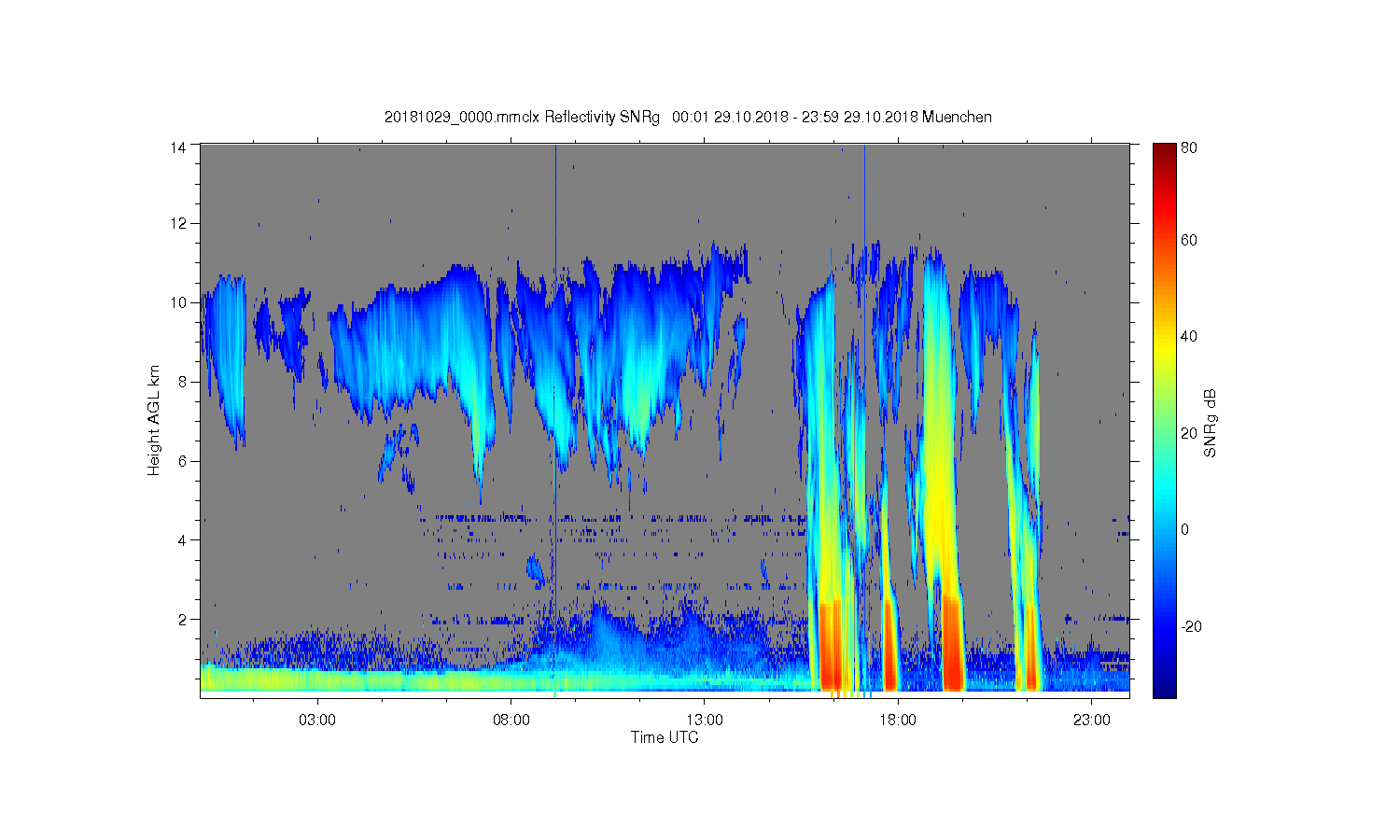Click the height tick label 6

point(182,461)
